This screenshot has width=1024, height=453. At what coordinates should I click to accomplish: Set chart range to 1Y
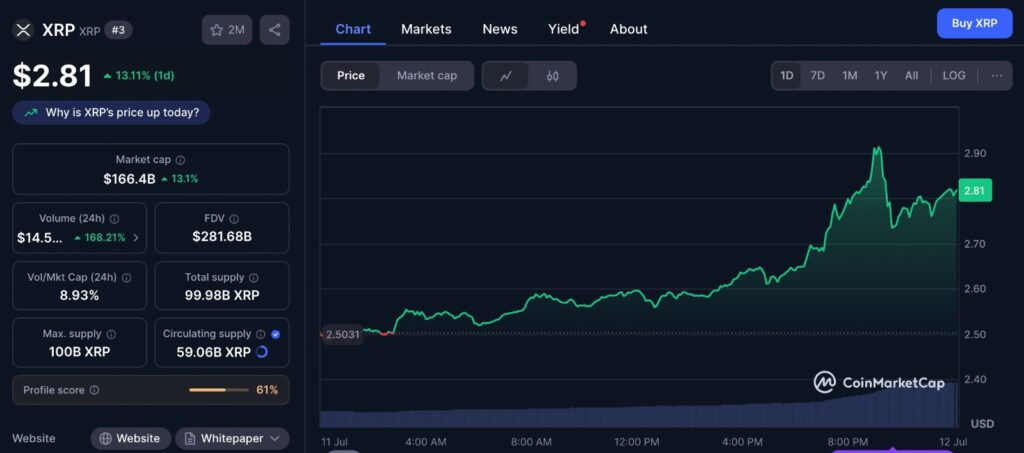881,76
